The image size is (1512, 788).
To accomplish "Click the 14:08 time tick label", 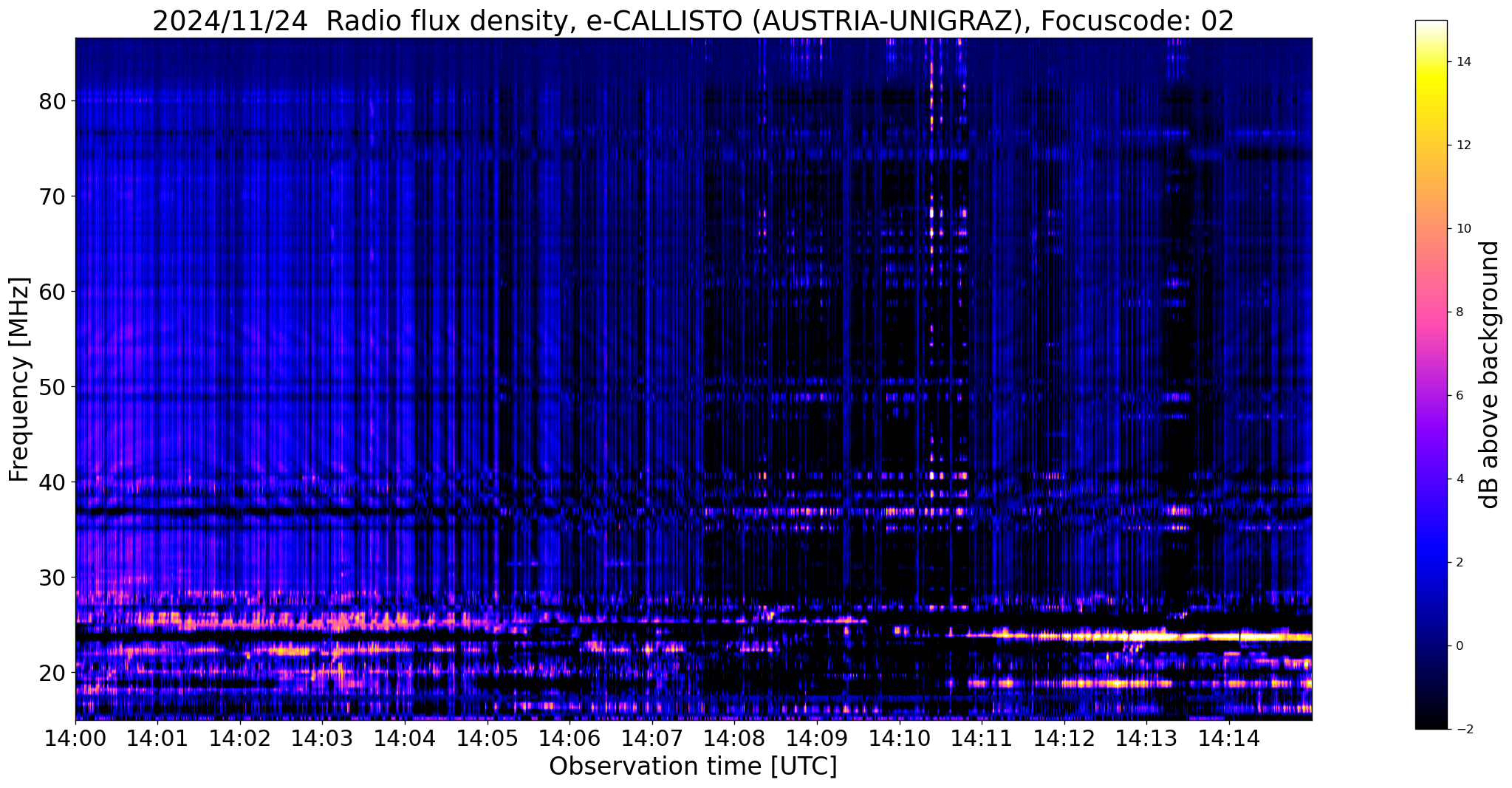I will pos(734,737).
